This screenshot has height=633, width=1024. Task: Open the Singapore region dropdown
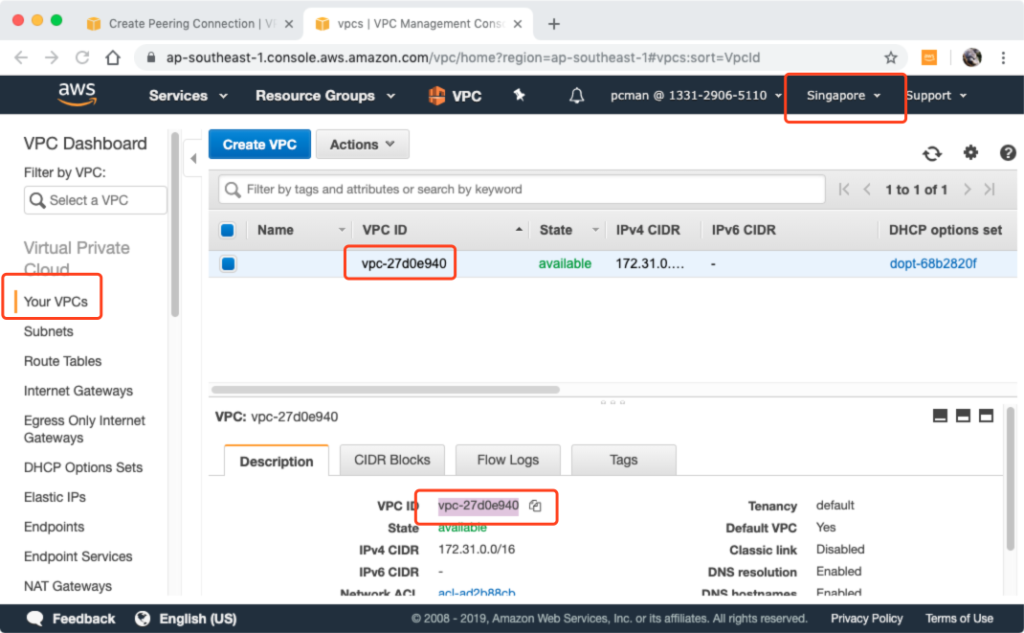pyautogui.click(x=843, y=95)
